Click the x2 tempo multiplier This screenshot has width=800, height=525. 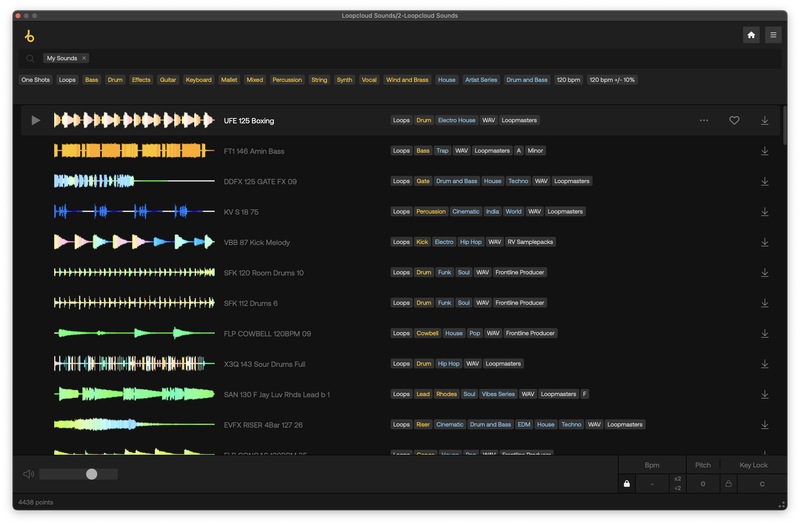tap(677, 479)
